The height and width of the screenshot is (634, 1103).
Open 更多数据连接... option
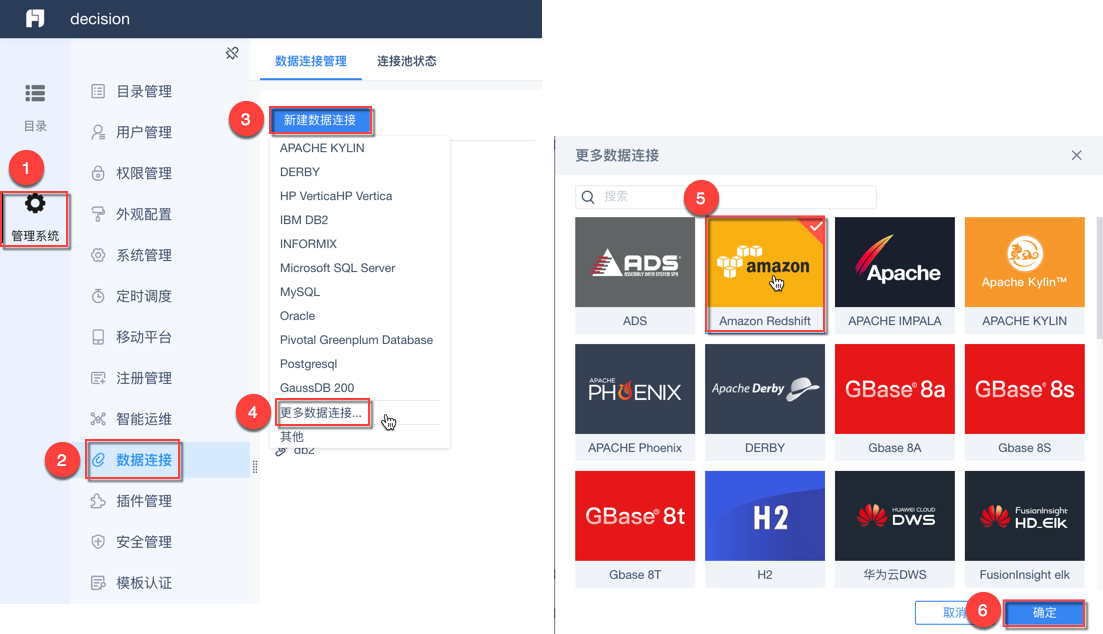[321, 412]
